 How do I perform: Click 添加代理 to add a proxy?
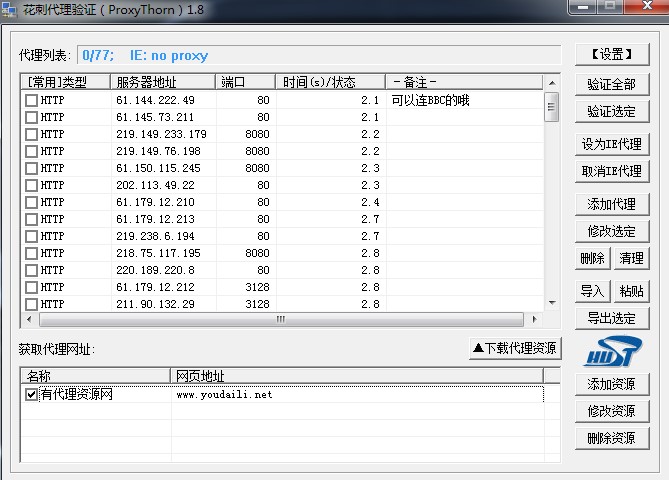(x=612, y=204)
